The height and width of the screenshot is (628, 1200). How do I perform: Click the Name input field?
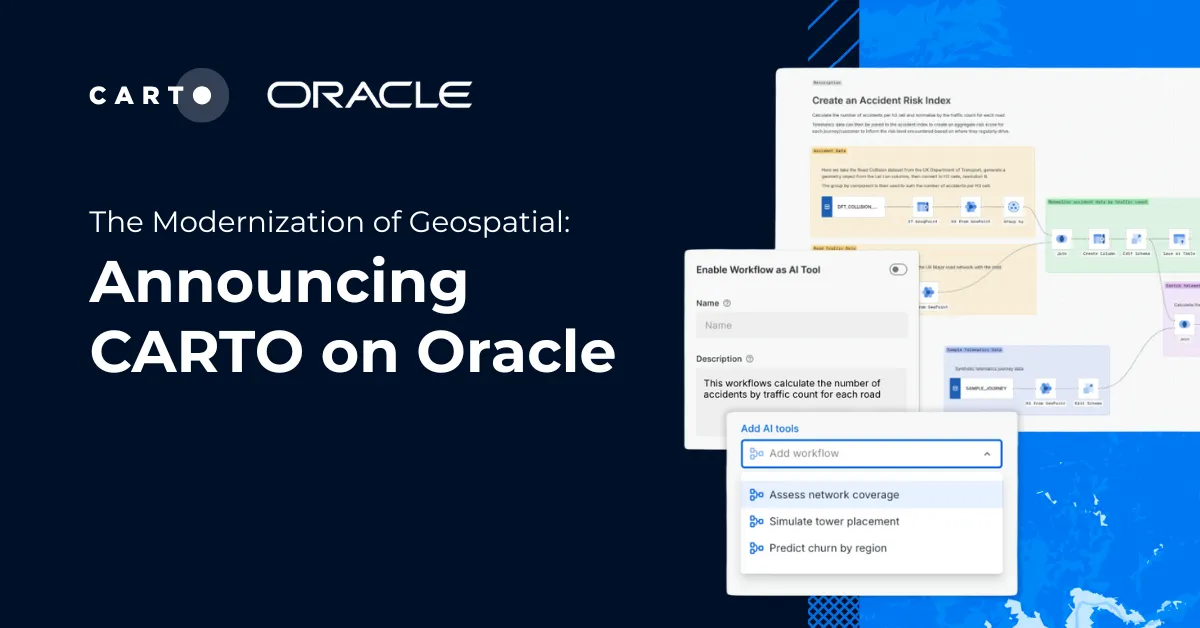pos(800,325)
